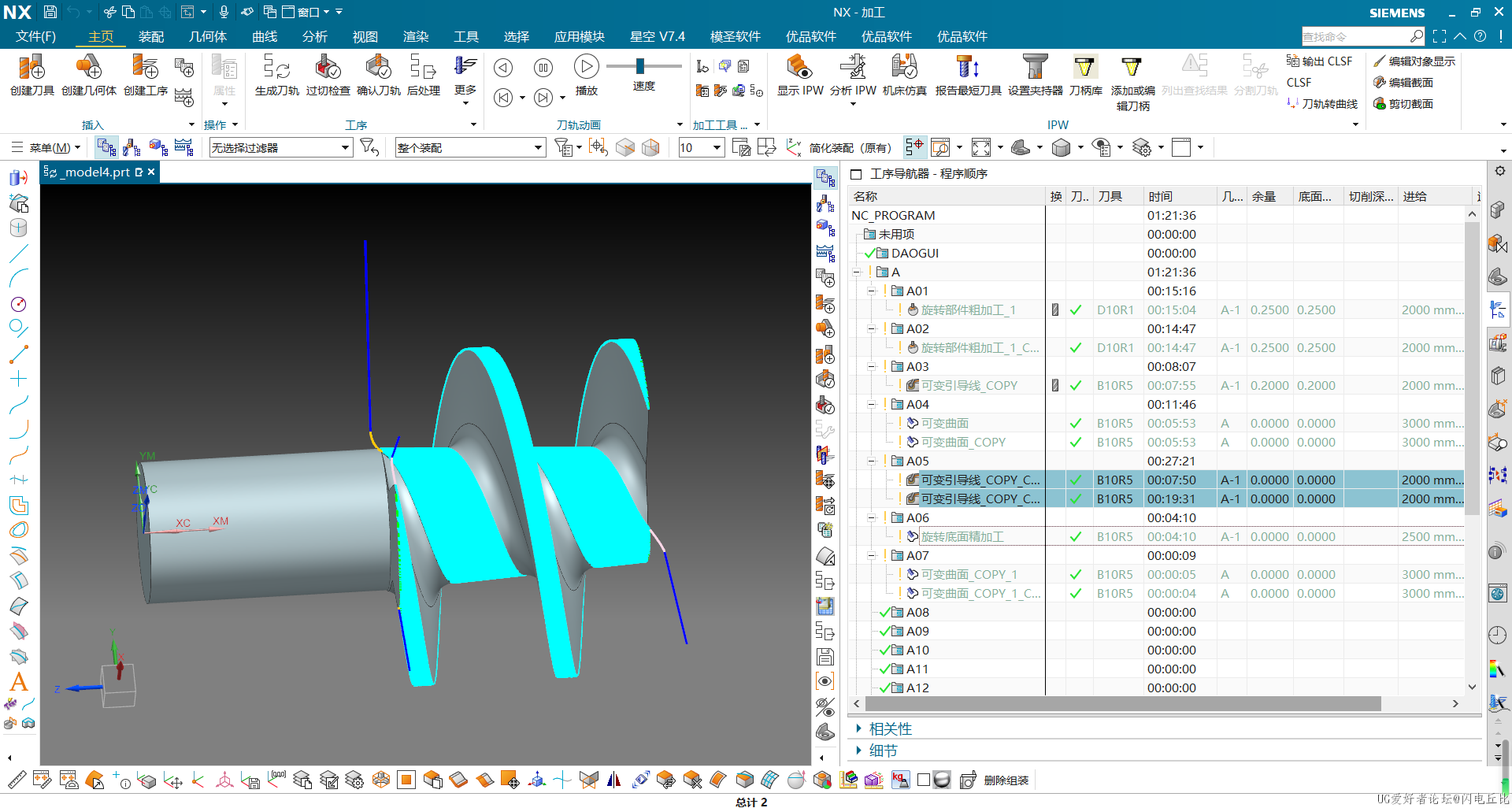This screenshot has height=808, width=1512.
Task: Toggle check mark on A11 group
Action: [x=885, y=669]
